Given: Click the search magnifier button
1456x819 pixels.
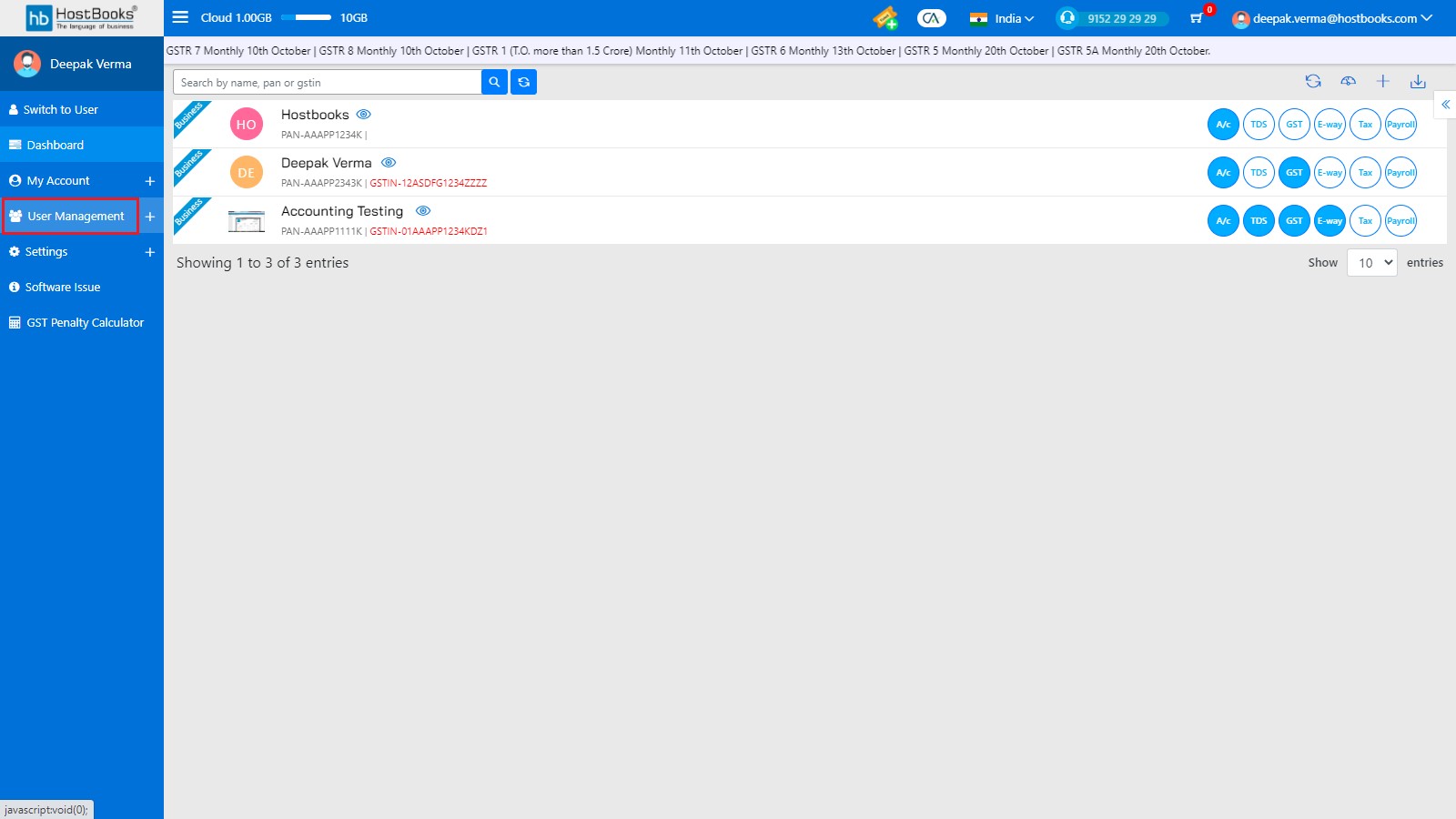Looking at the screenshot, I should point(494,82).
